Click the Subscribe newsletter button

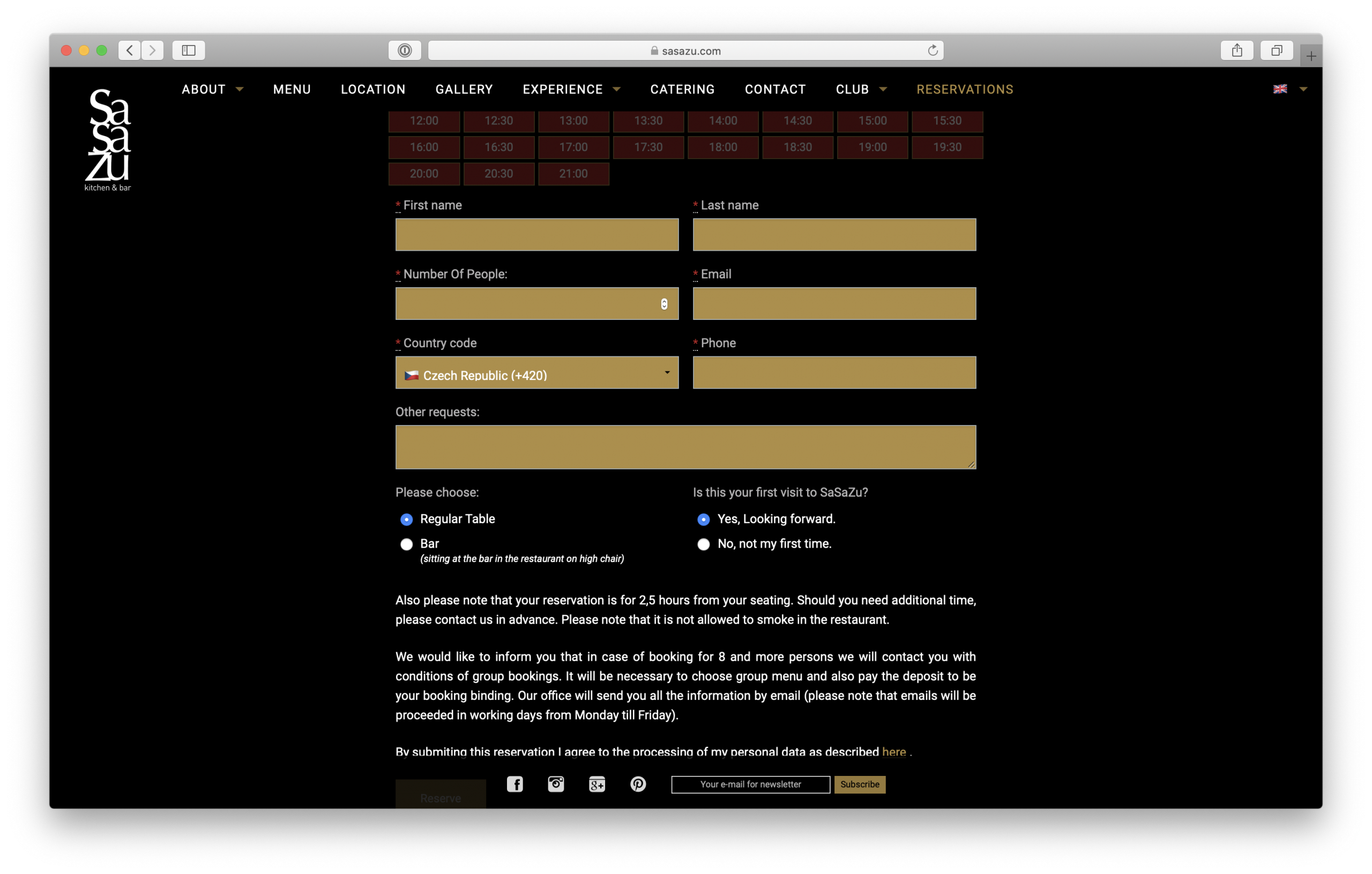pos(859,784)
